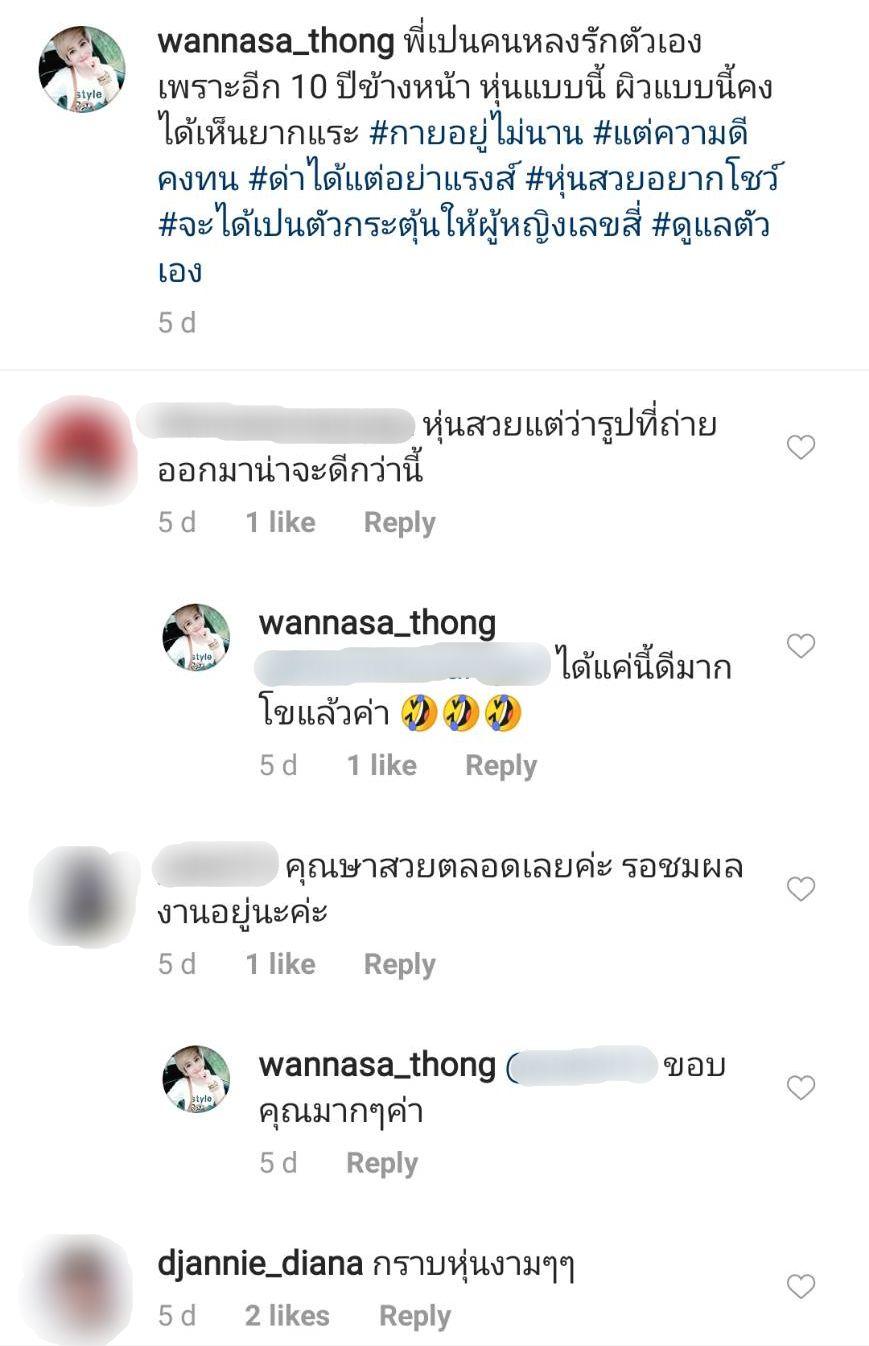Open hashtag #หุ่นสวยอยากโชว์
The width and height of the screenshot is (869, 1346).
[653, 179]
